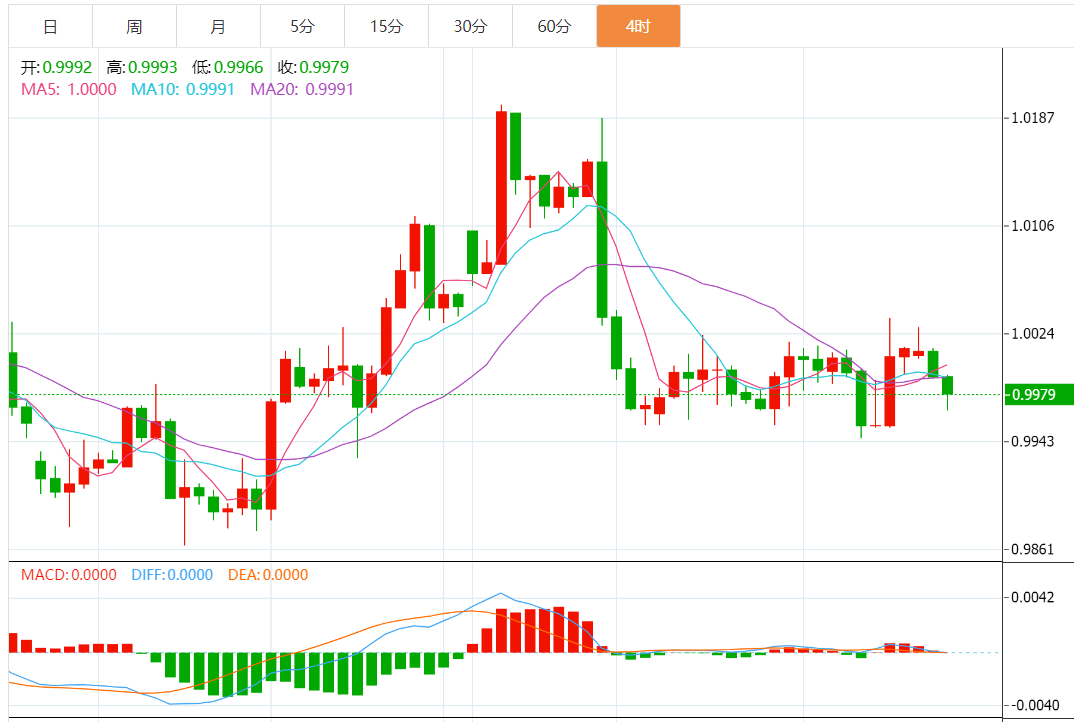Click the DEA:0.0000 indicator label
This screenshot has height=722, width=1074.
tap(268, 575)
